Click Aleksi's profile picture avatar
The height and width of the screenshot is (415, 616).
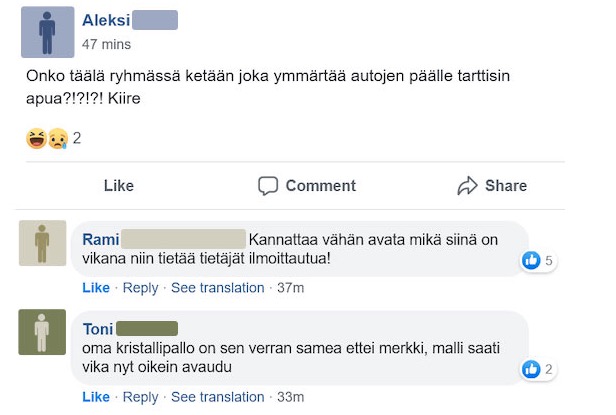click(47, 31)
